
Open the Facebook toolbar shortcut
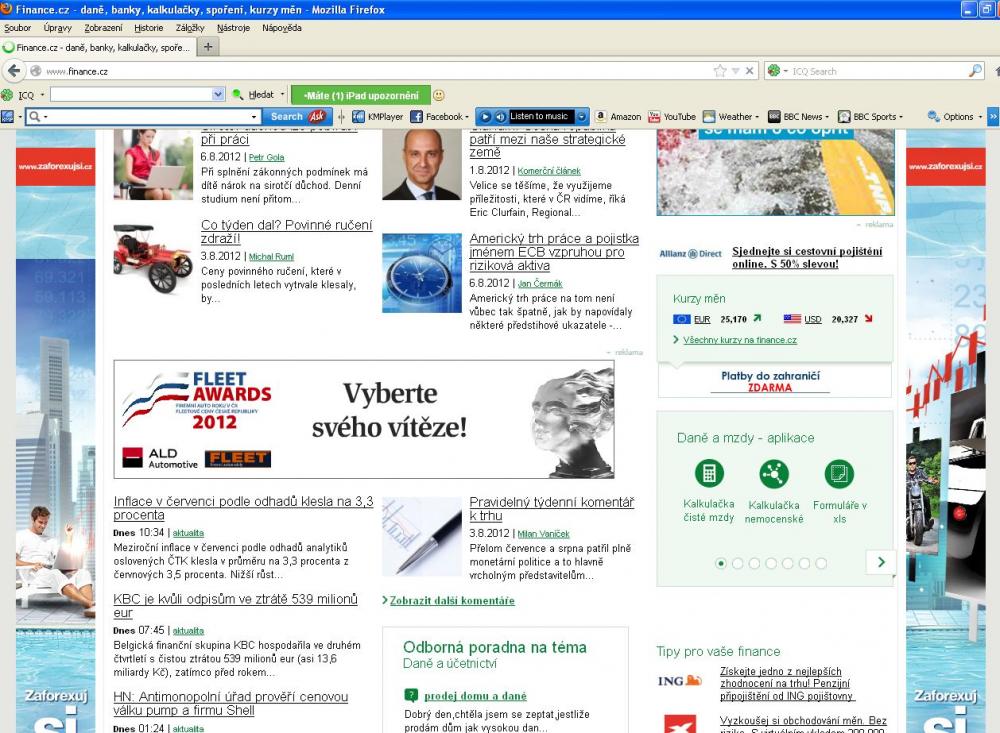coord(437,117)
